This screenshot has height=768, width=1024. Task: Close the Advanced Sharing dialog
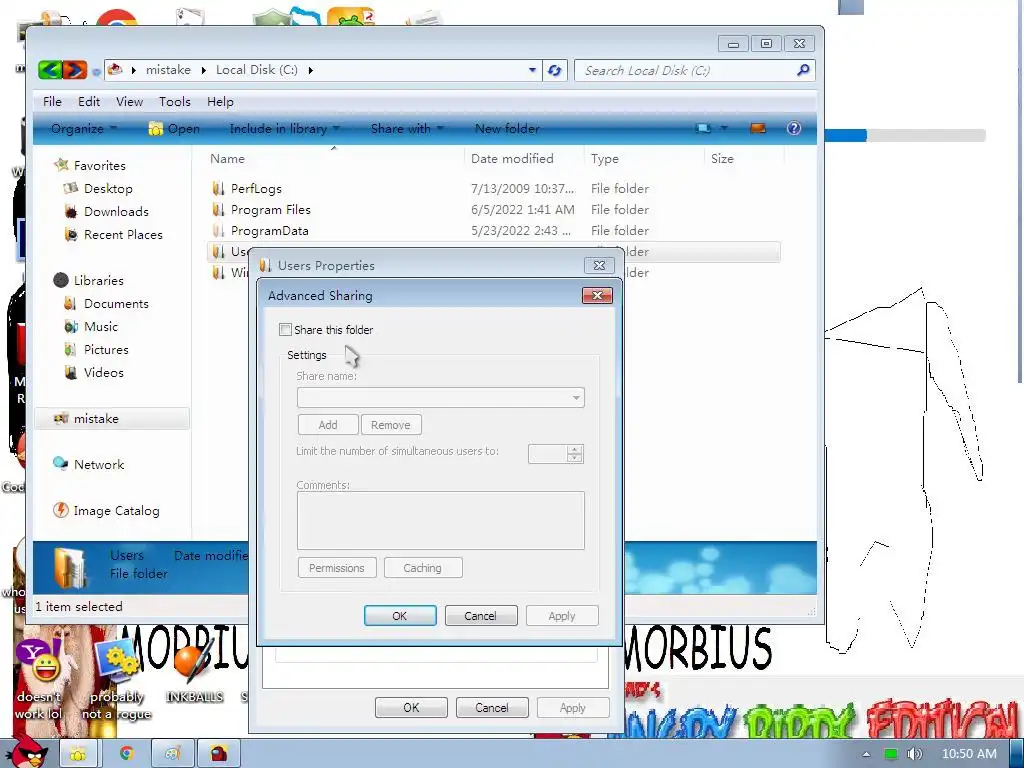tap(597, 296)
